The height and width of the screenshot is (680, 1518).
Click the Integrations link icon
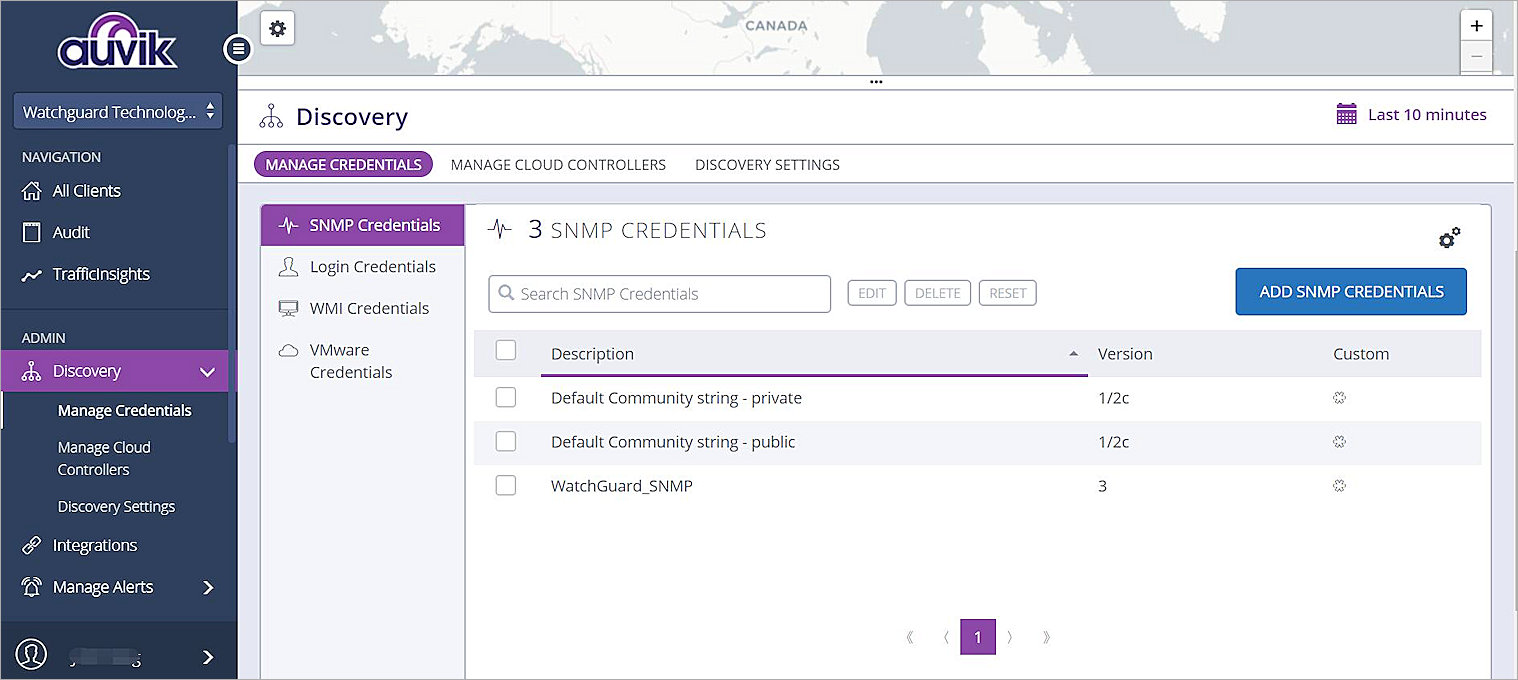(32, 545)
